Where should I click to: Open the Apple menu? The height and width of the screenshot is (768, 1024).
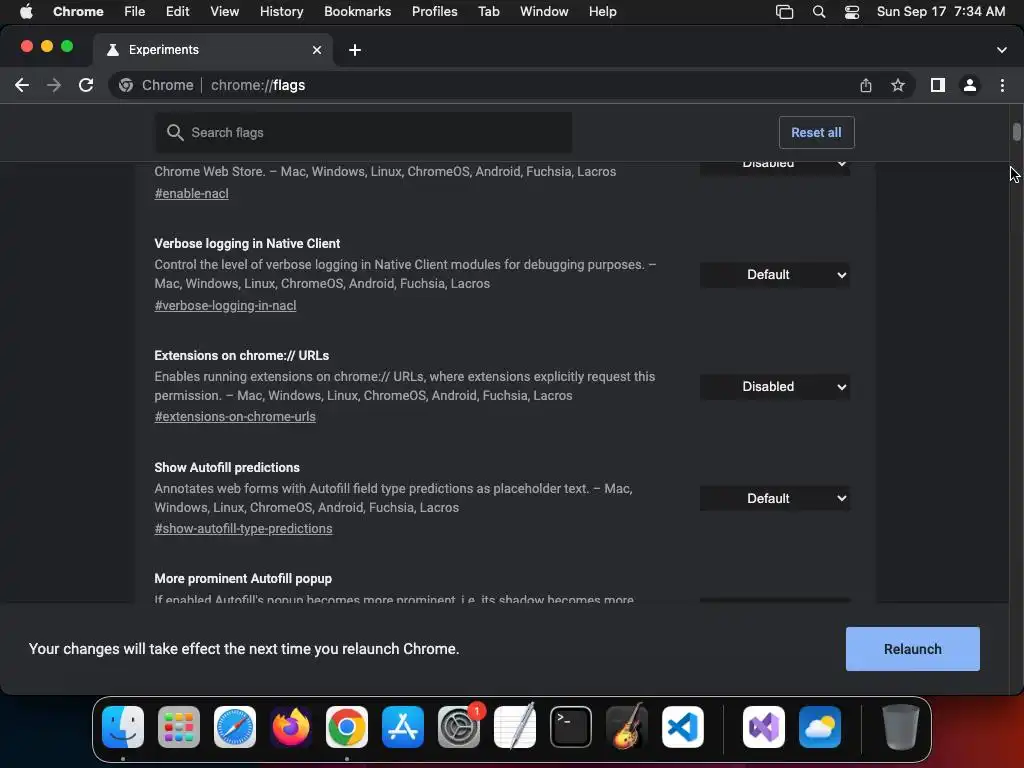26,12
